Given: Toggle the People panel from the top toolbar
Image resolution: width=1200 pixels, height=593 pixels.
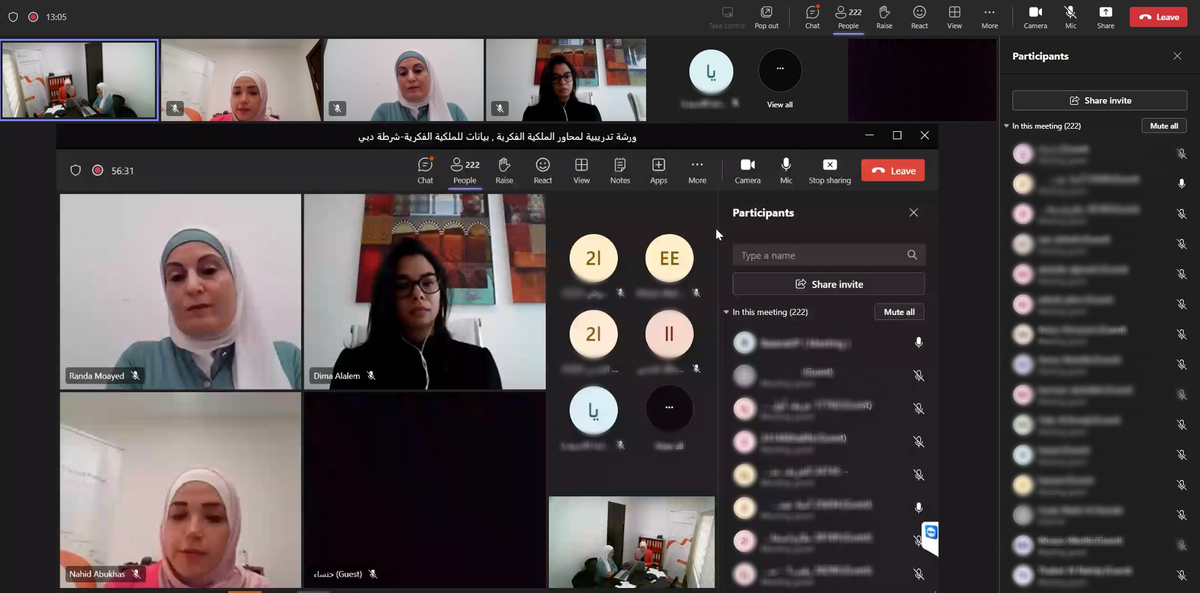Looking at the screenshot, I should pyautogui.click(x=848, y=16).
